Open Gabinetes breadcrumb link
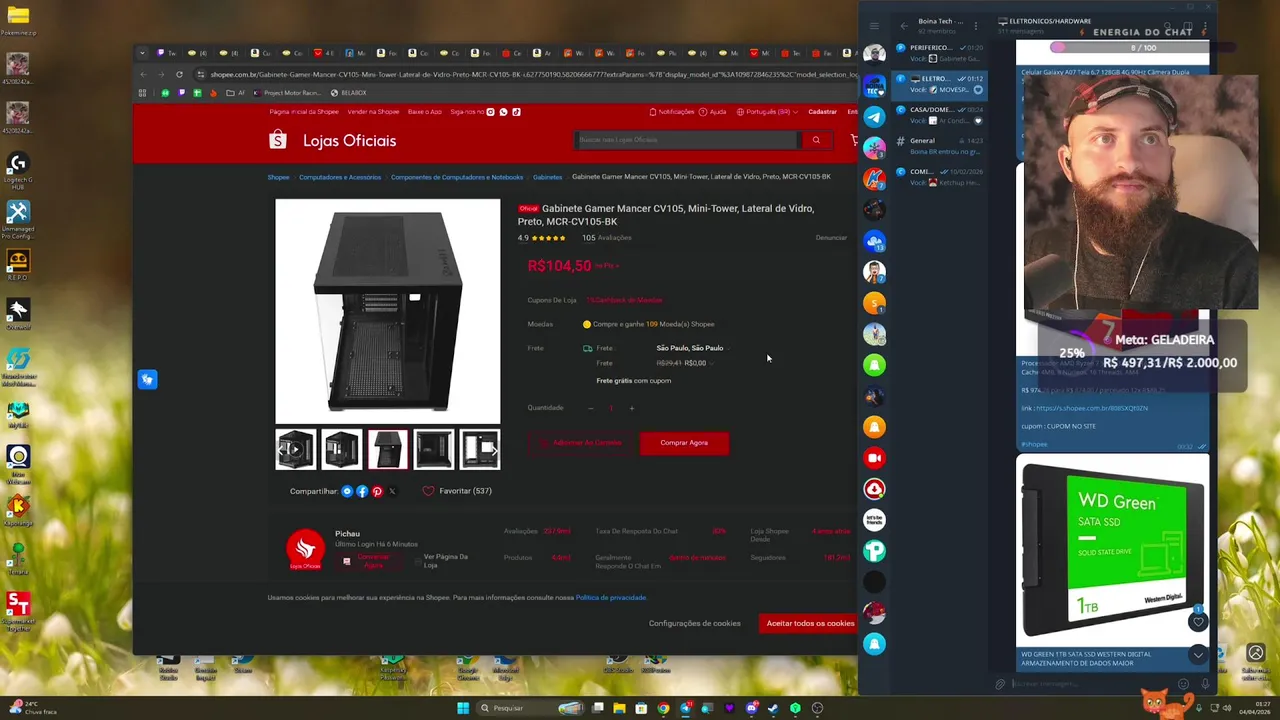Screen dimensions: 1280x720 point(547,177)
